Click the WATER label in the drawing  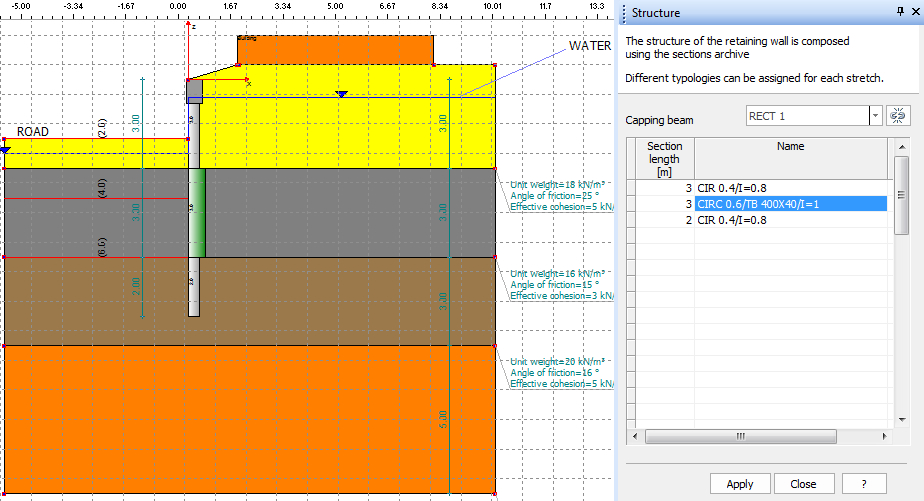pyautogui.click(x=589, y=46)
